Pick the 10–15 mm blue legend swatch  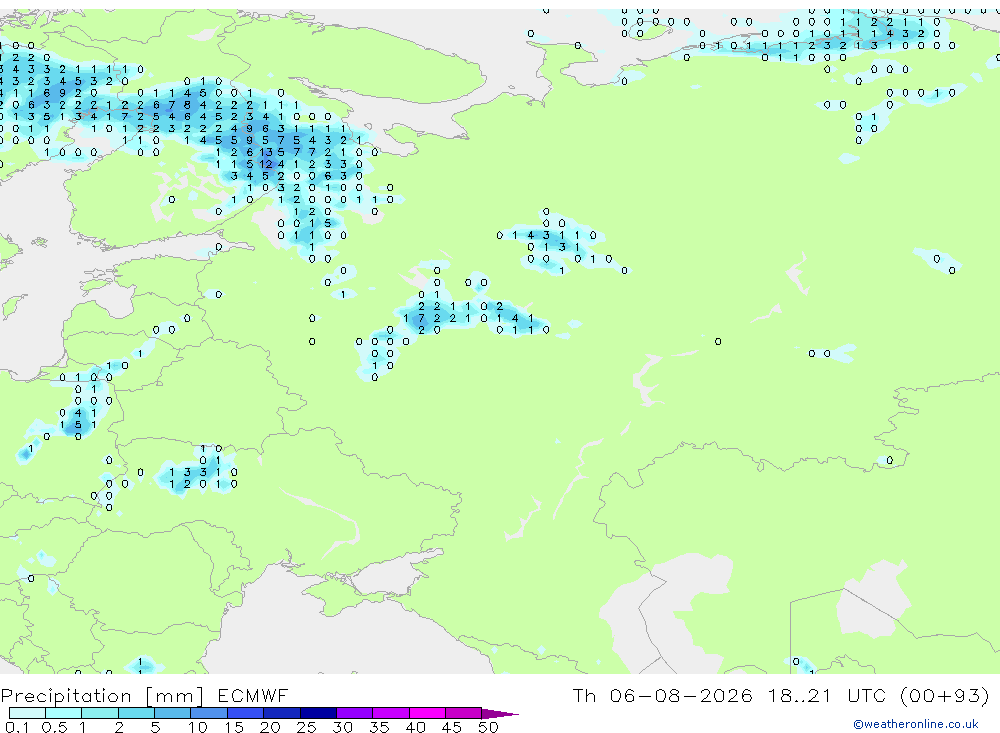coord(209,713)
